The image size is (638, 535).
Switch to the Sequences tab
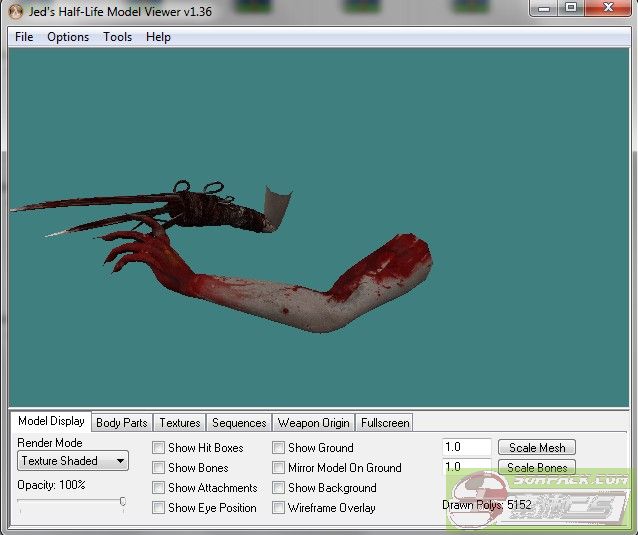[239, 423]
